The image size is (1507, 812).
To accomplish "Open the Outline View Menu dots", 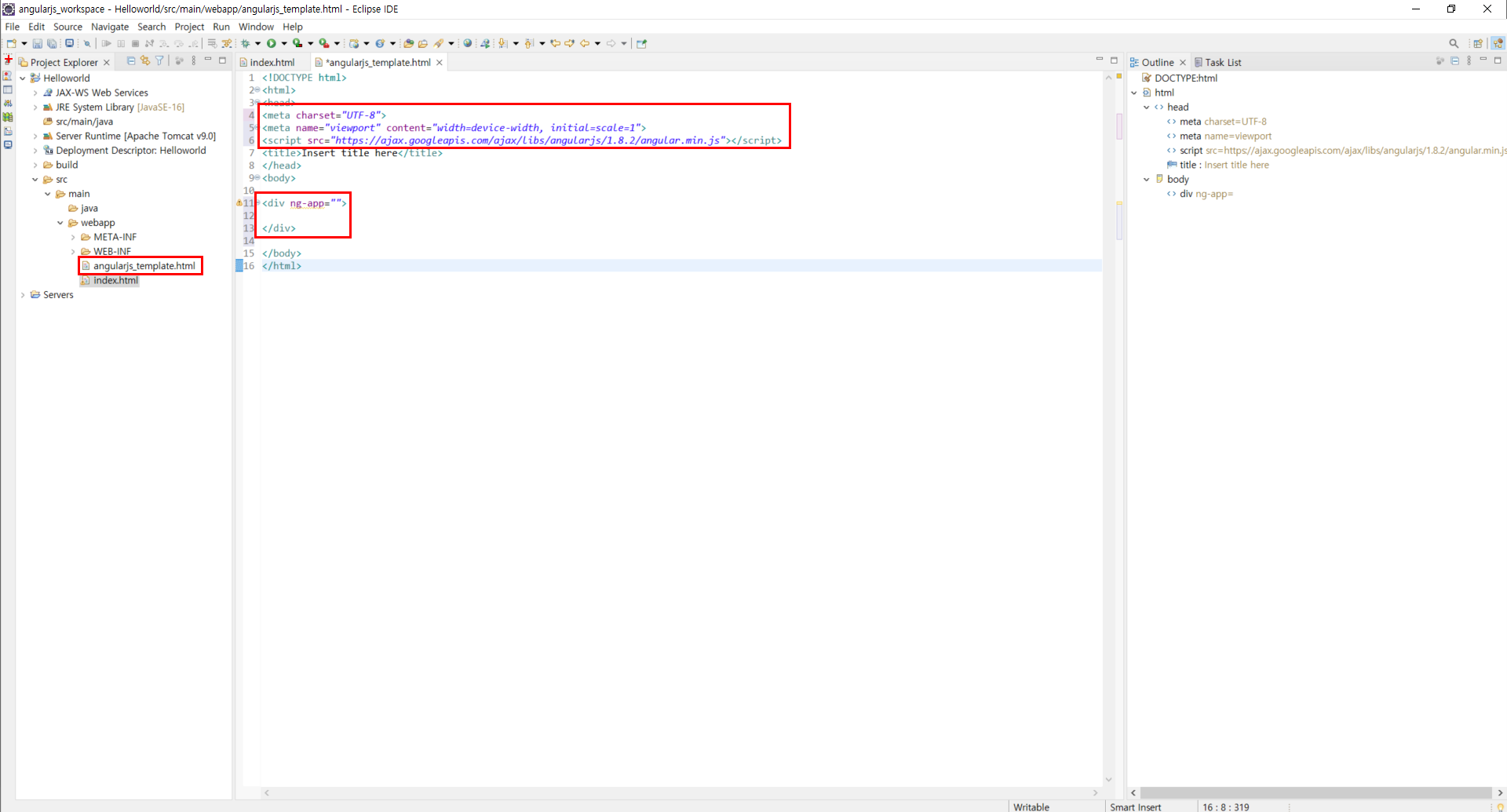I will pos(1469,61).
